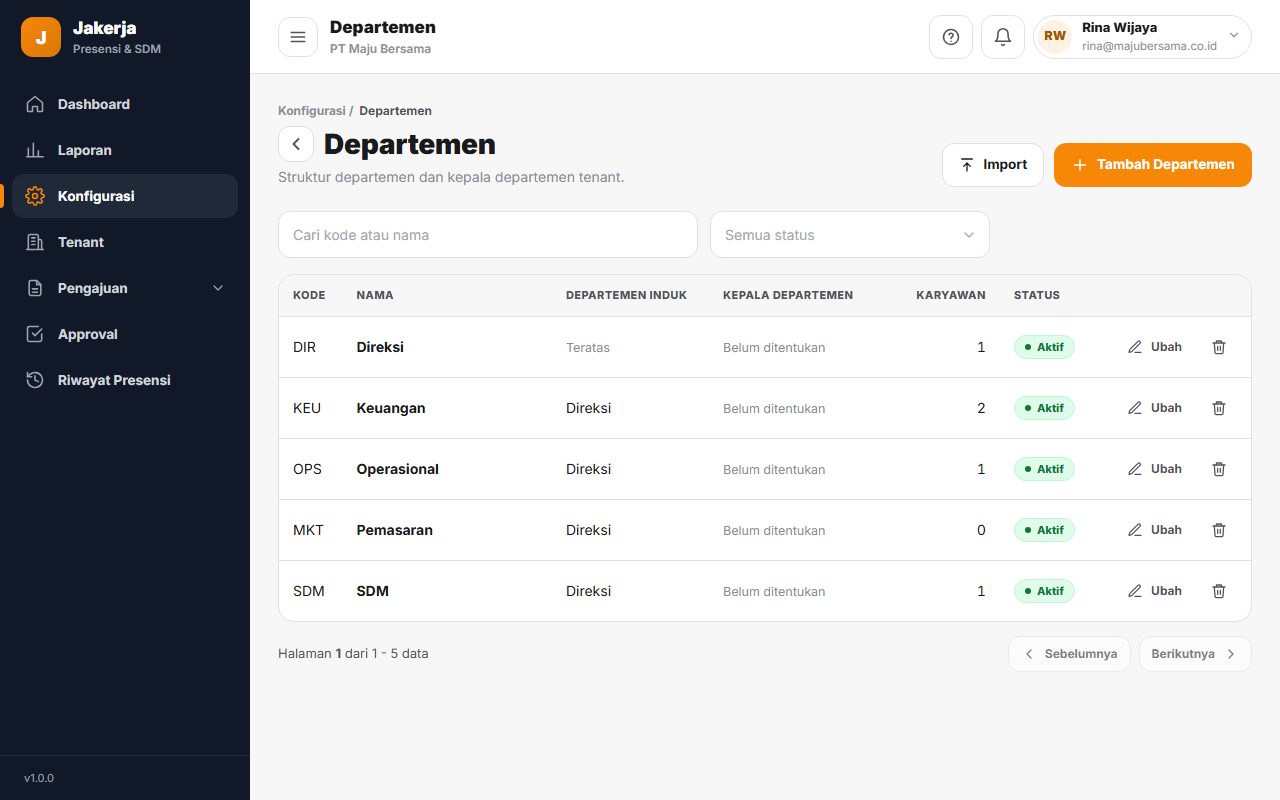Select Konfigurasi in the sidebar
Screen dimensions: 1280x800
125,196
